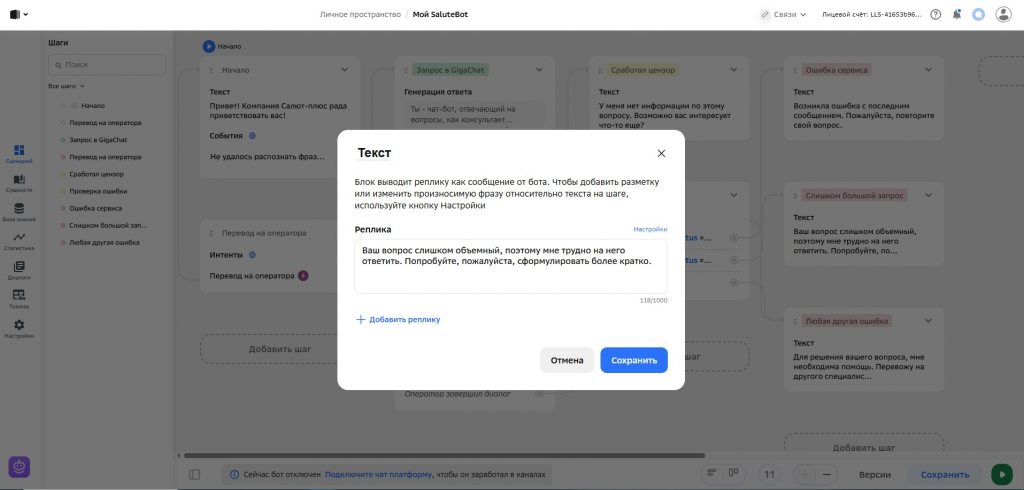Click the vertical layout icon in bottom bar
The image size is (1024, 490).
click(x=733, y=474)
